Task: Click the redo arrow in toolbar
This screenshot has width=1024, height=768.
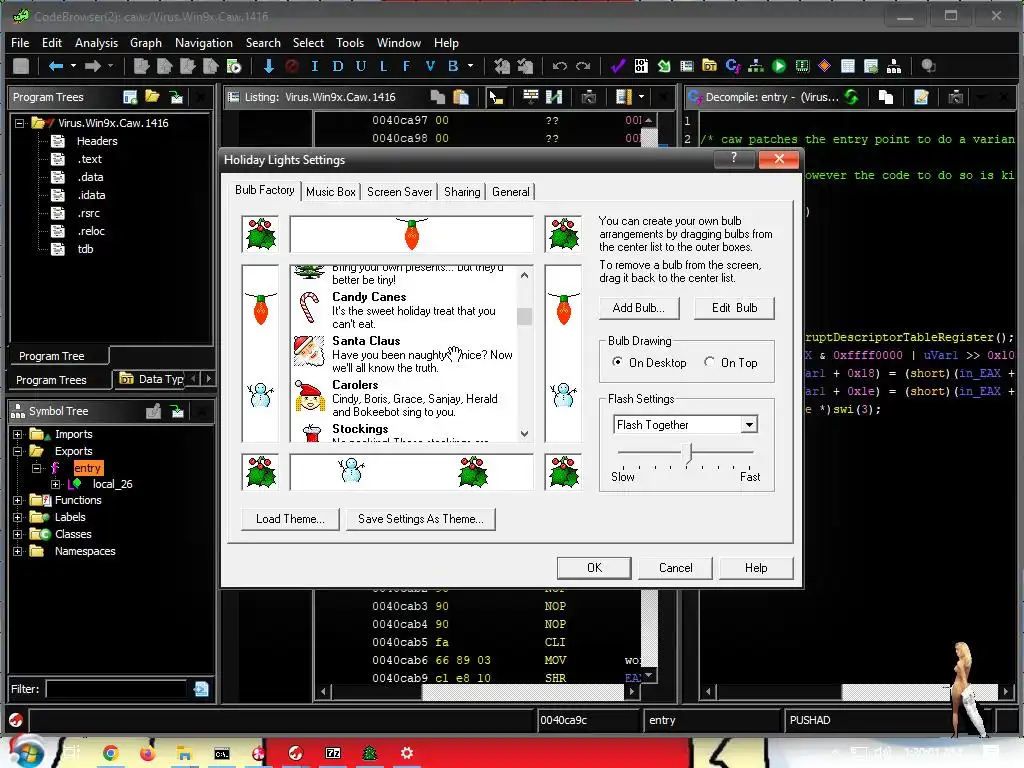Action: coord(583,66)
